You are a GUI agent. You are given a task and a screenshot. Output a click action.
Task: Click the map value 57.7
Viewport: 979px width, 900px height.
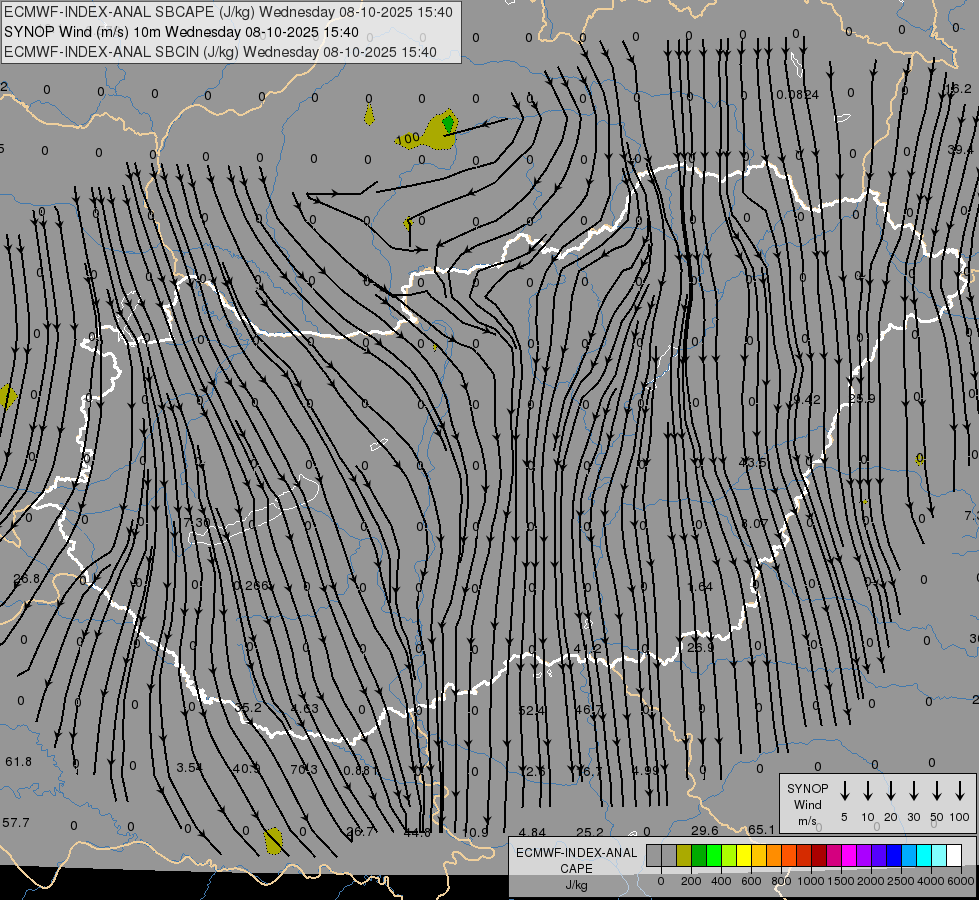(16, 823)
